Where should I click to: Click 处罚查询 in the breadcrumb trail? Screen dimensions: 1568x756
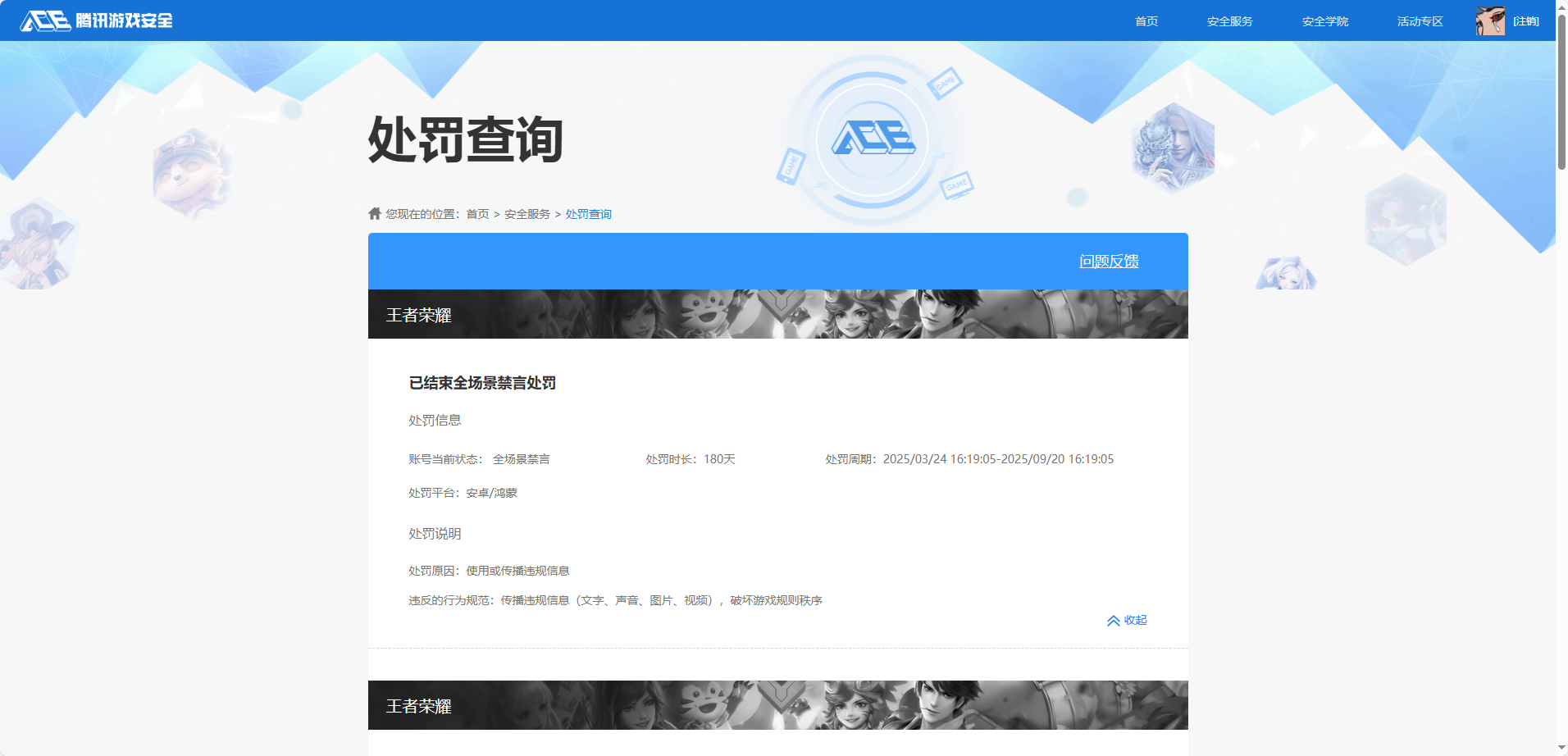click(588, 214)
